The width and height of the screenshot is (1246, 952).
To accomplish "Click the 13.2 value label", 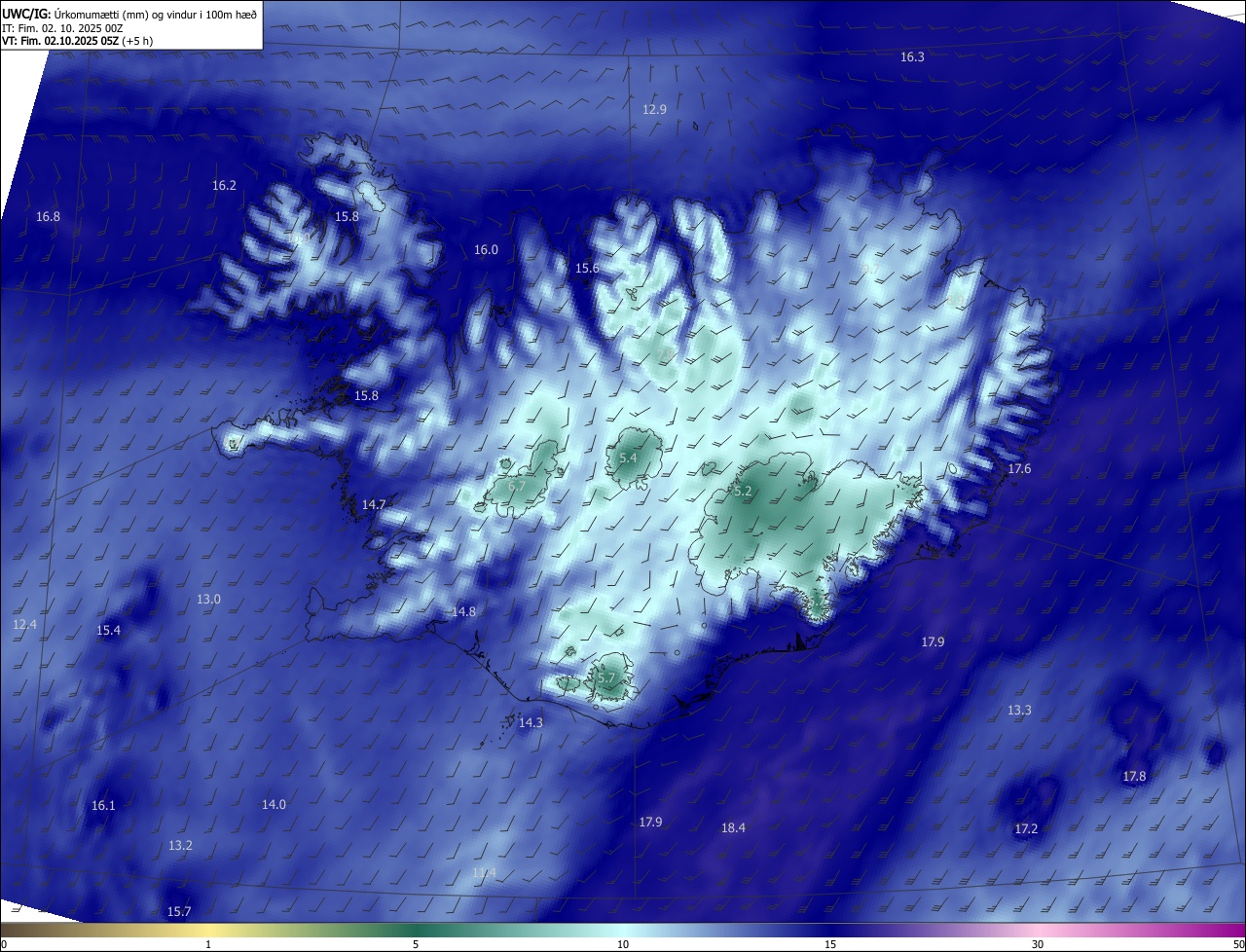I will click(x=180, y=846).
